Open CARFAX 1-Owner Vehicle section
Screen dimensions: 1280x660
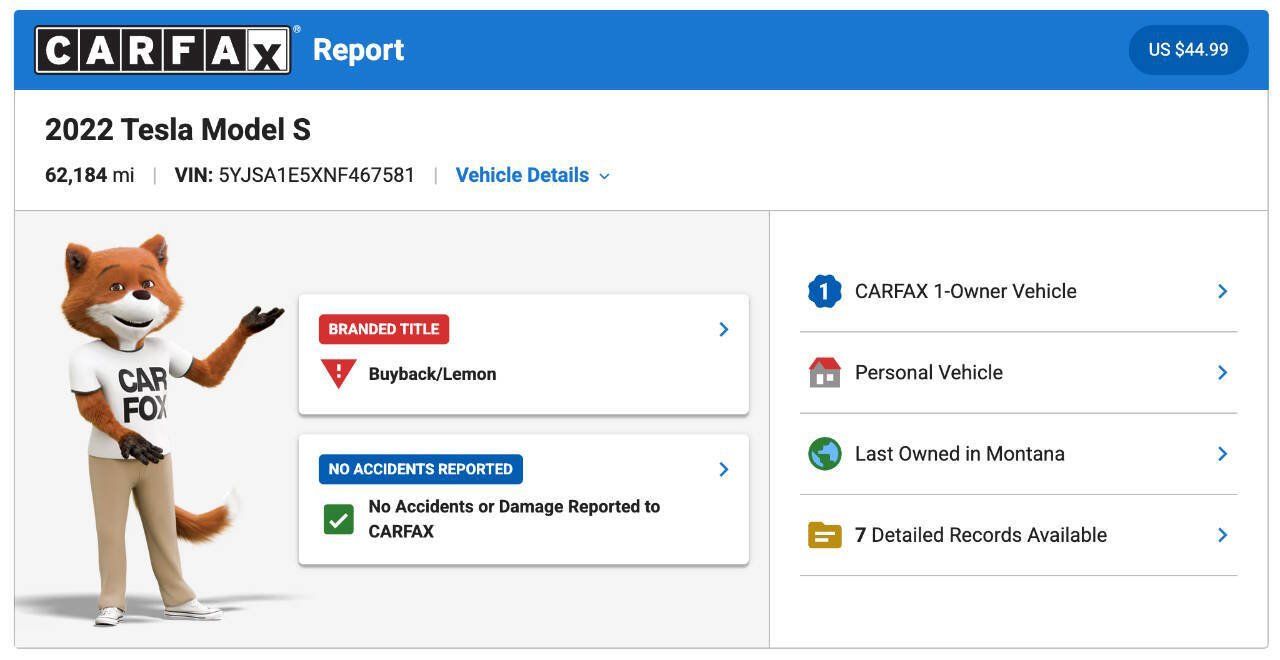(x=1018, y=291)
